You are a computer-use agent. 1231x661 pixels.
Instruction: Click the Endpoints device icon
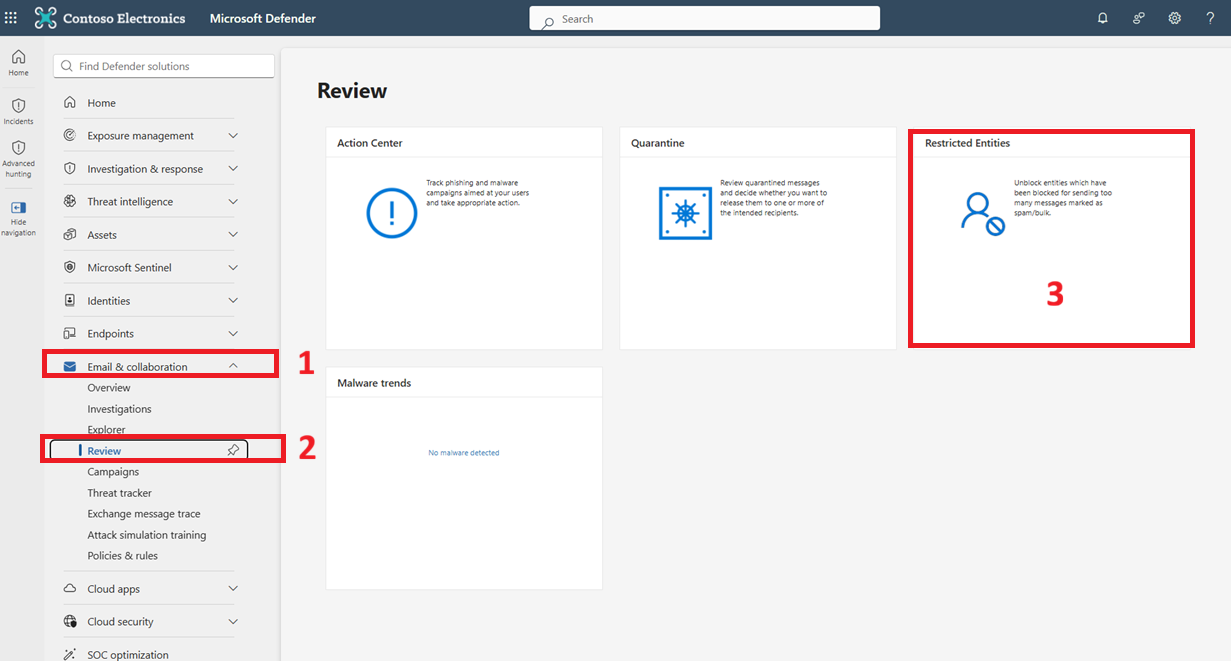(x=70, y=333)
